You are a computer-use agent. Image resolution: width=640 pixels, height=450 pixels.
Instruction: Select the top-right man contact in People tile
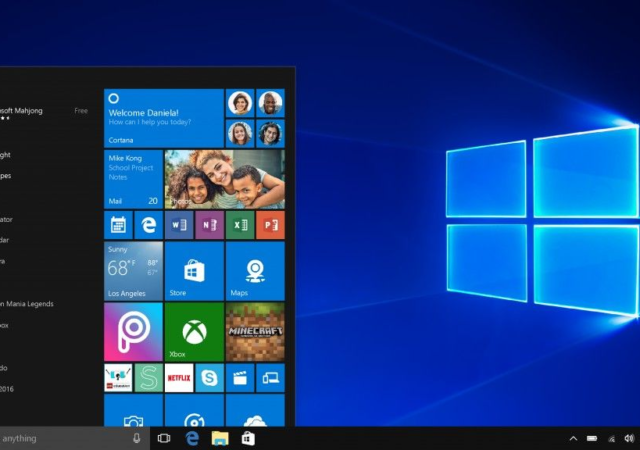[270, 103]
